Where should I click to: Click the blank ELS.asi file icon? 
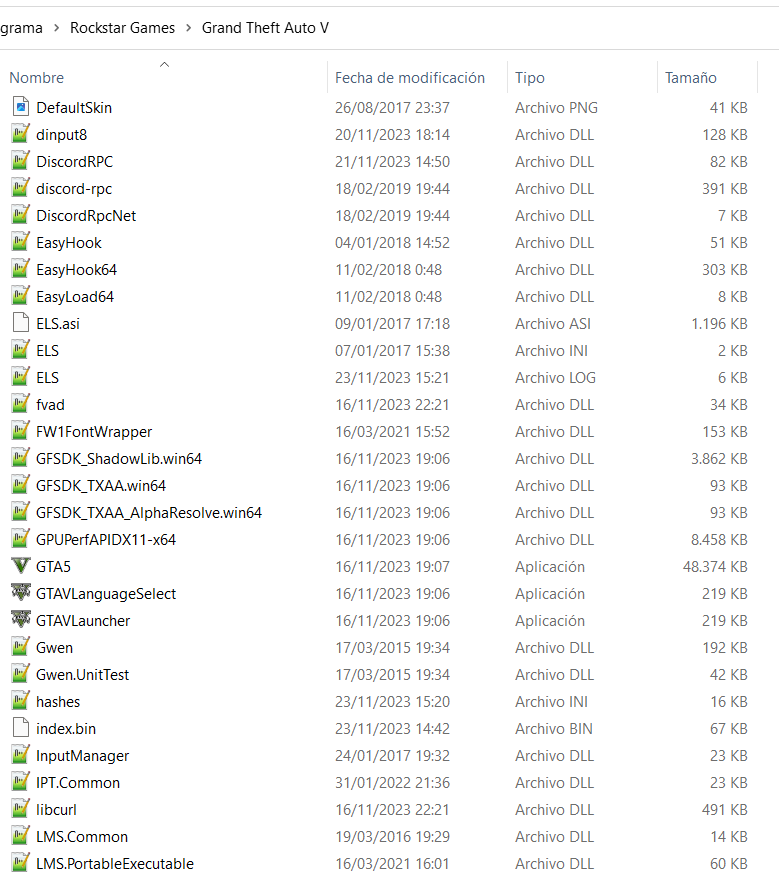point(21,323)
